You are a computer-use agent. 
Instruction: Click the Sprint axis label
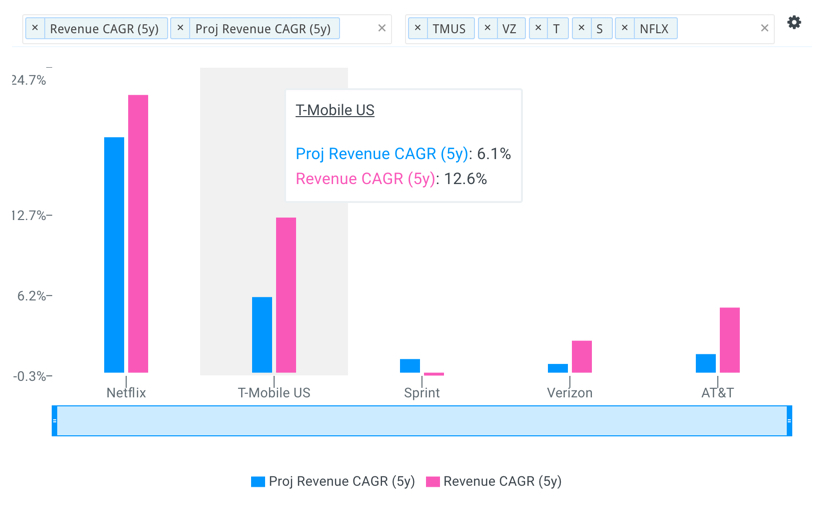pos(422,393)
